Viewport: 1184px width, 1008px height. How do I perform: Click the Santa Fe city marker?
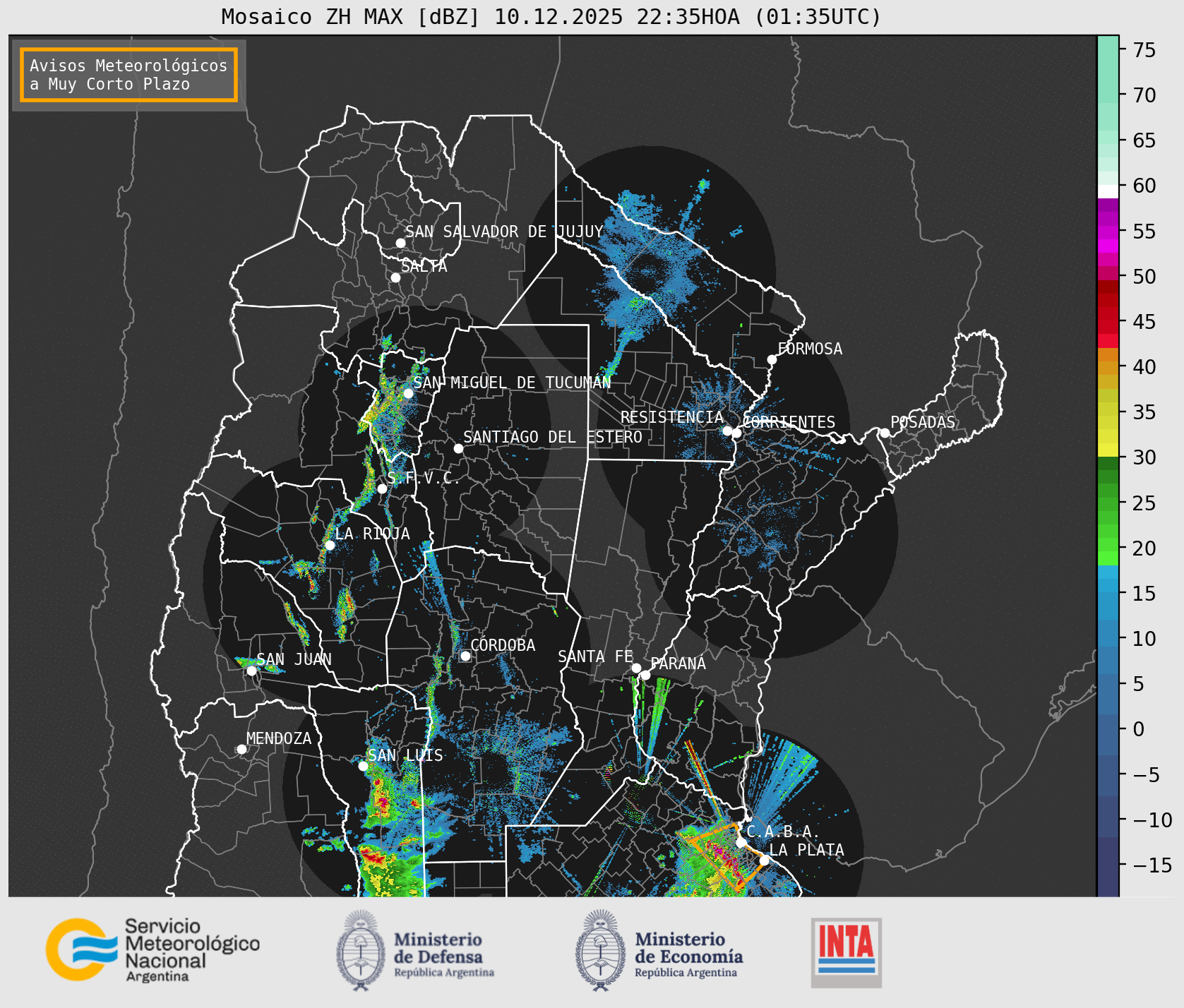[x=636, y=668]
